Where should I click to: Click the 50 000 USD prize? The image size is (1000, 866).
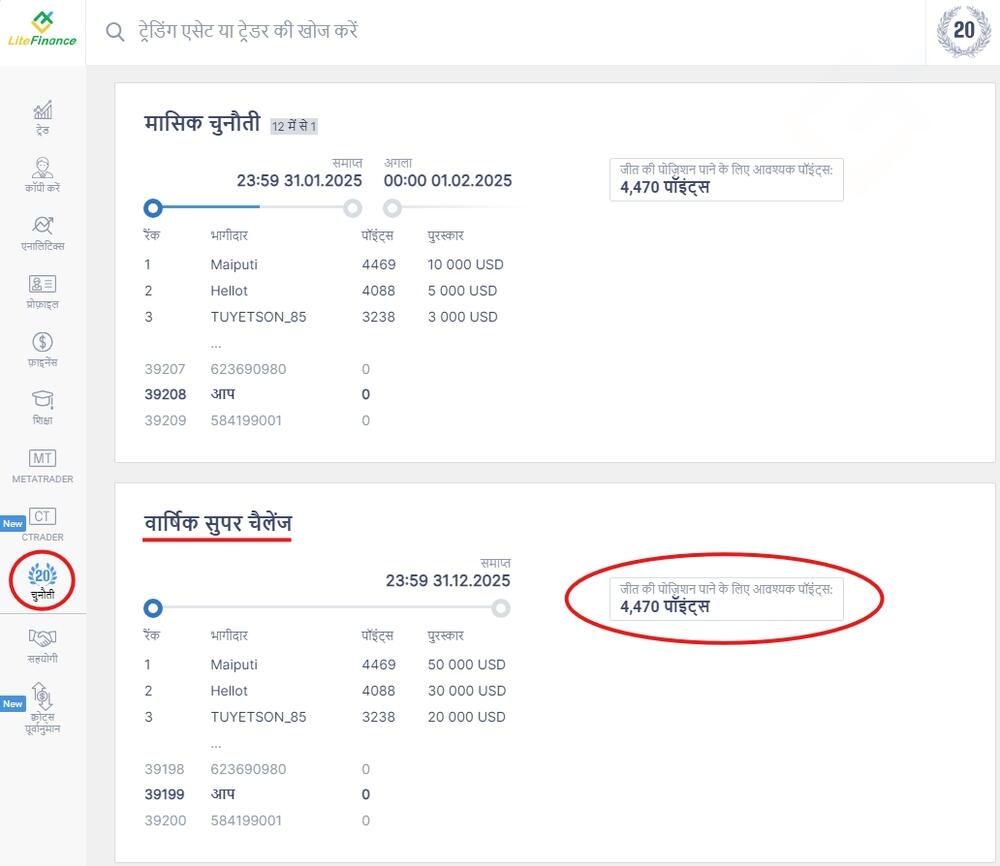467,664
